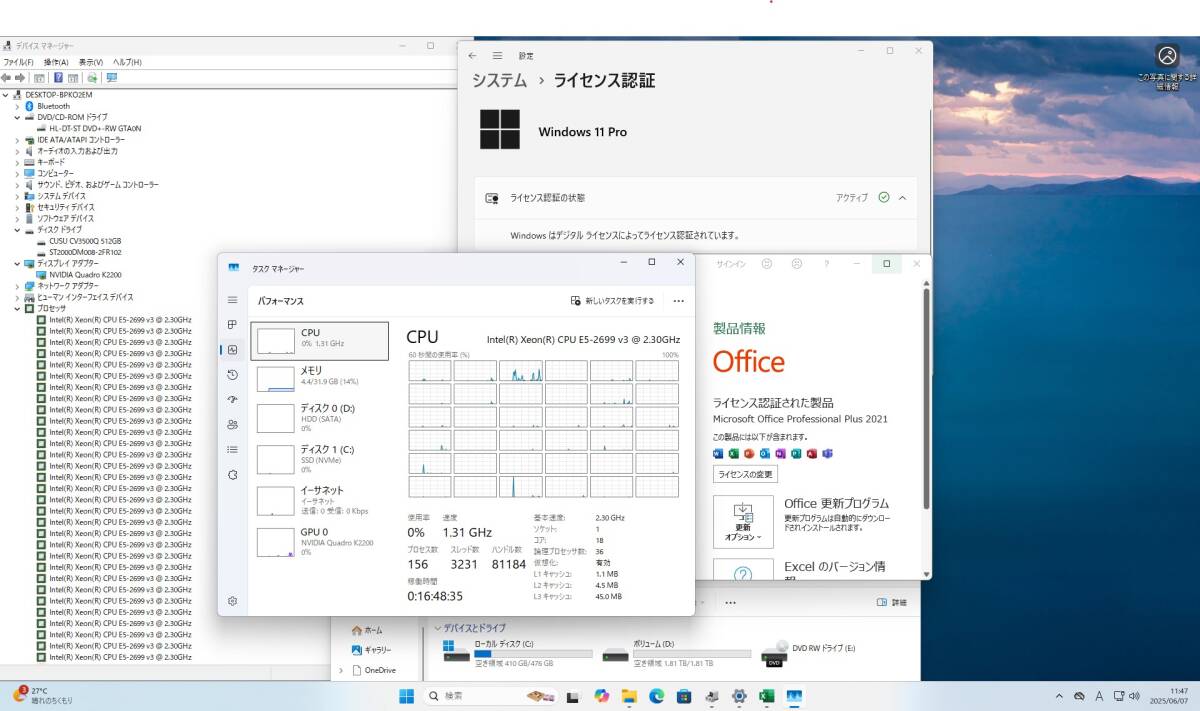Select the Performance page icon in Task Manager sidebar

(x=233, y=349)
